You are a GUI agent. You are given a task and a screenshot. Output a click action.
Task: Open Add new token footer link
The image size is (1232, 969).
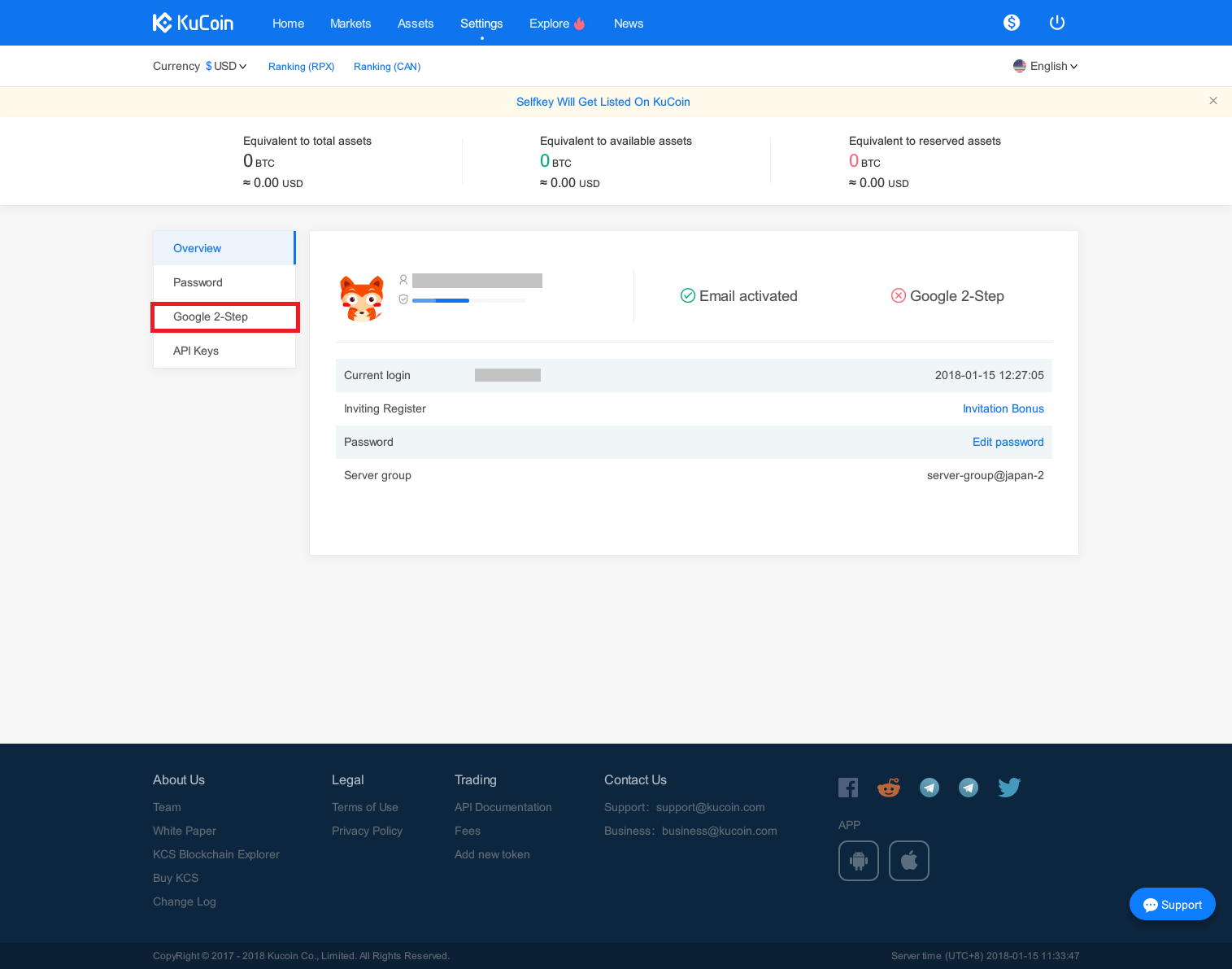[x=492, y=854]
